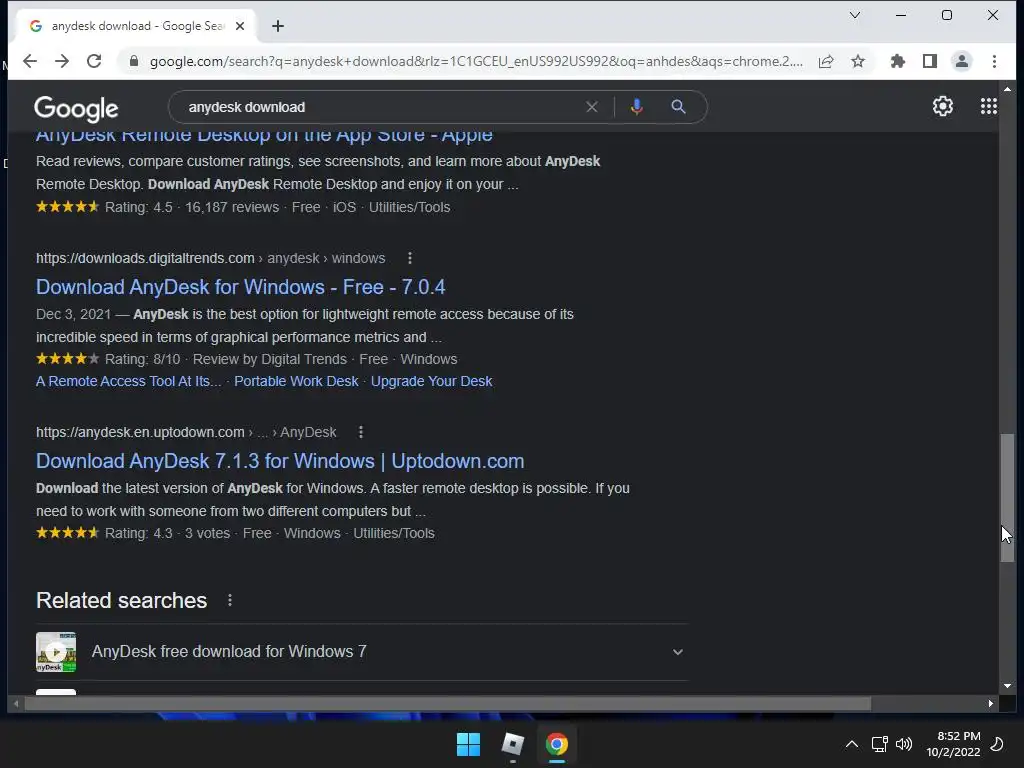The width and height of the screenshot is (1024, 768).
Task: Click the scroll left arrow
Action: tap(16, 703)
